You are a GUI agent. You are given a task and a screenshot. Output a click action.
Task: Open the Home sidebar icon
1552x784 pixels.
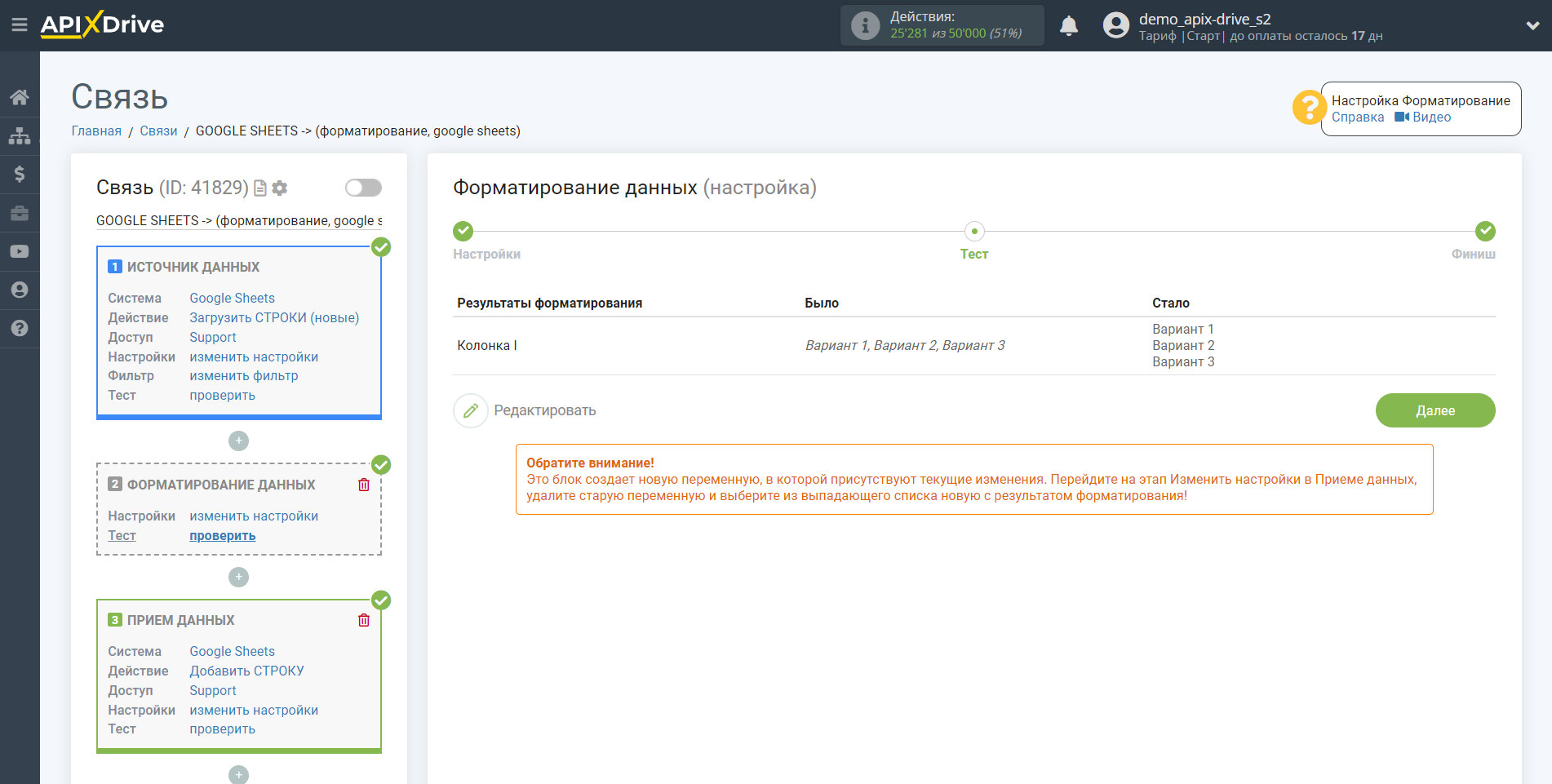coord(20,97)
